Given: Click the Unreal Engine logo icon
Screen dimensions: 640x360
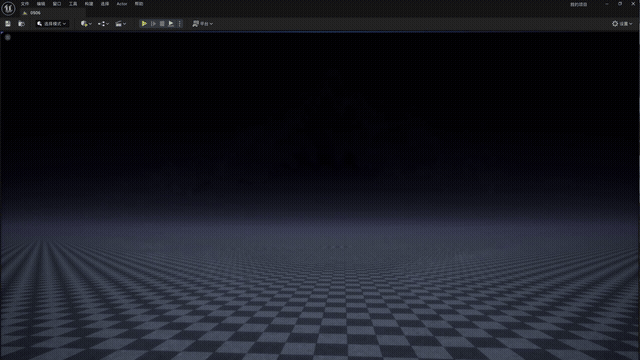Looking at the screenshot, I should pyautogui.click(x=8, y=8).
